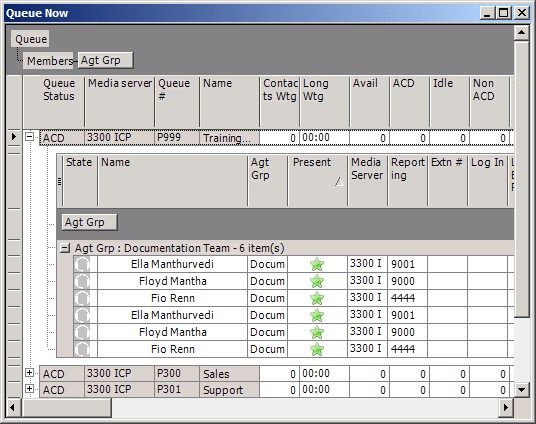Click column chooser grip beside State header
The width and height of the screenshot is (536, 424).
(59, 181)
